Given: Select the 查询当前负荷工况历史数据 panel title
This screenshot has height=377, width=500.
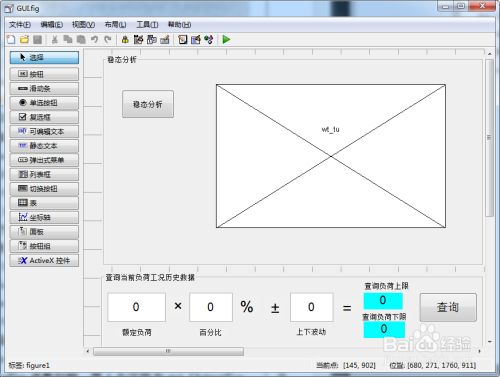Looking at the screenshot, I should pyautogui.click(x=150, y=277).
